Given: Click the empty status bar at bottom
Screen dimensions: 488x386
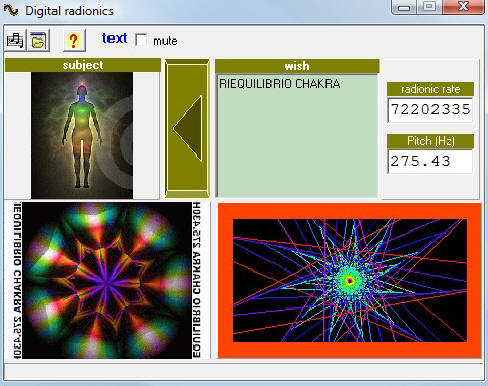Looking at the screenshot, I should coord(244,371).
